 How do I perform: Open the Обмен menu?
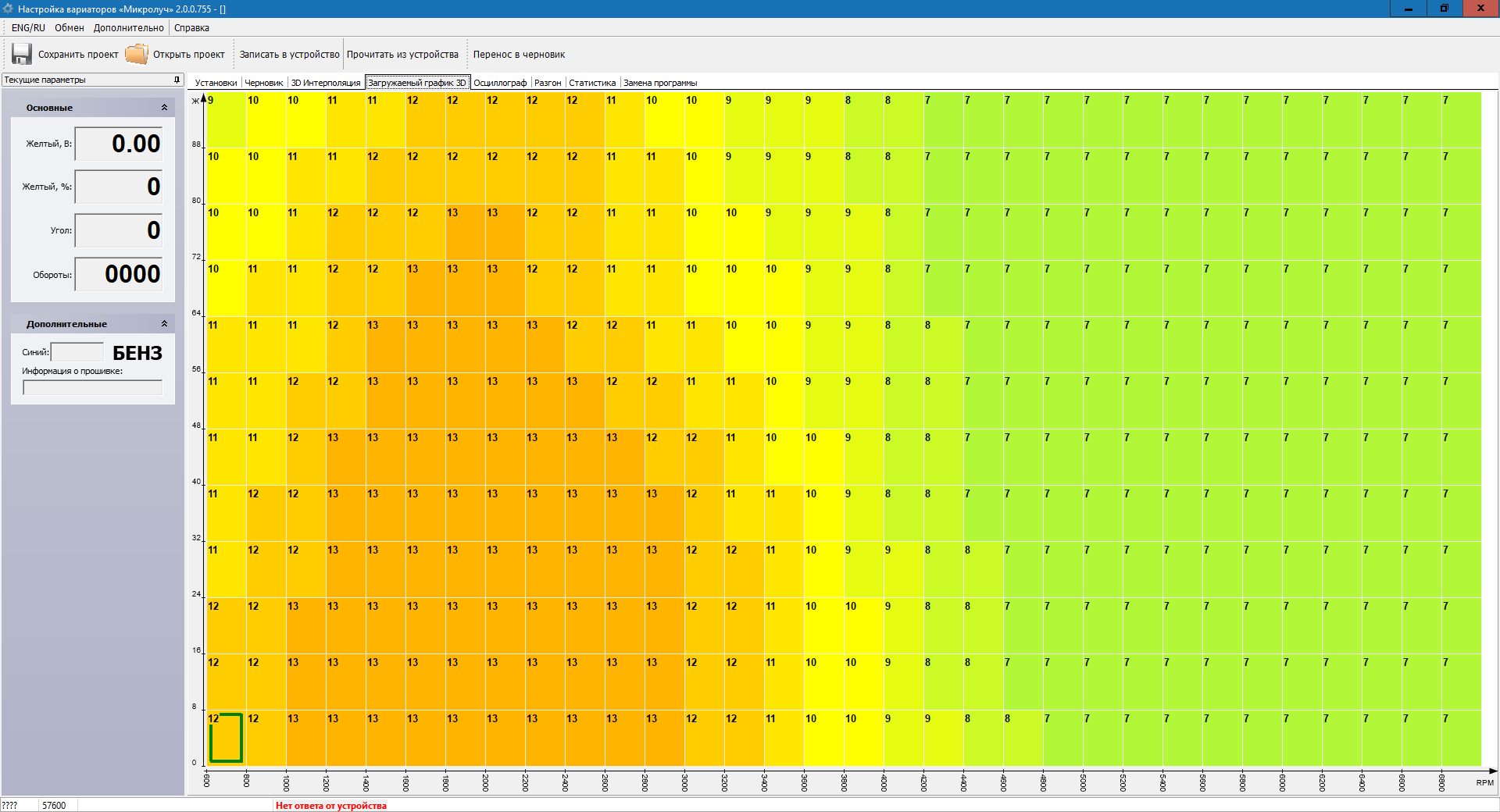[69, 28]
